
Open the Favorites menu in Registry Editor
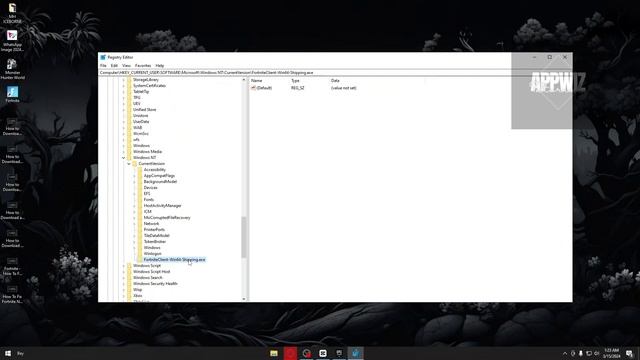click(x=143, y=66)
